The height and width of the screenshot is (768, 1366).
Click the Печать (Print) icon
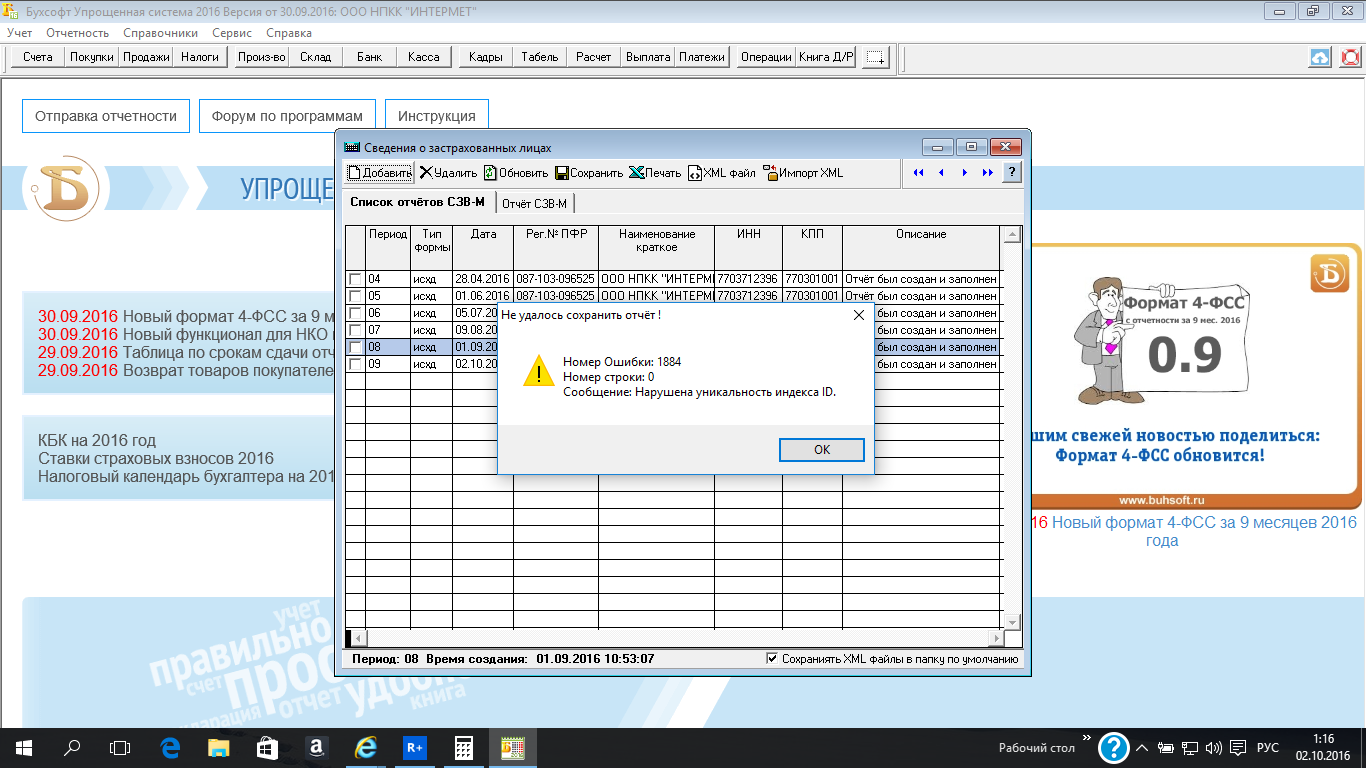pyautogui.click(x=636, y=173)
